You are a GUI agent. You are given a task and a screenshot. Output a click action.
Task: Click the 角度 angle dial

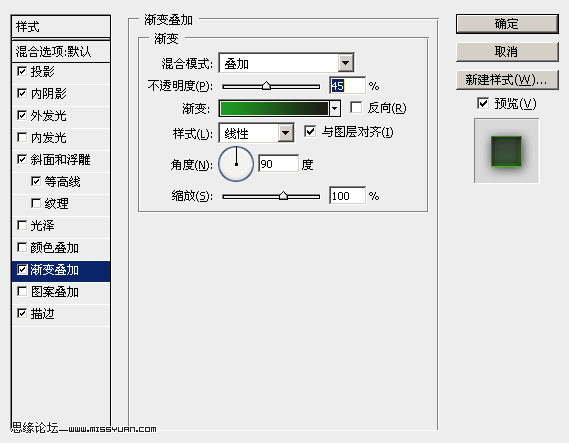click(x=236, y=164)
